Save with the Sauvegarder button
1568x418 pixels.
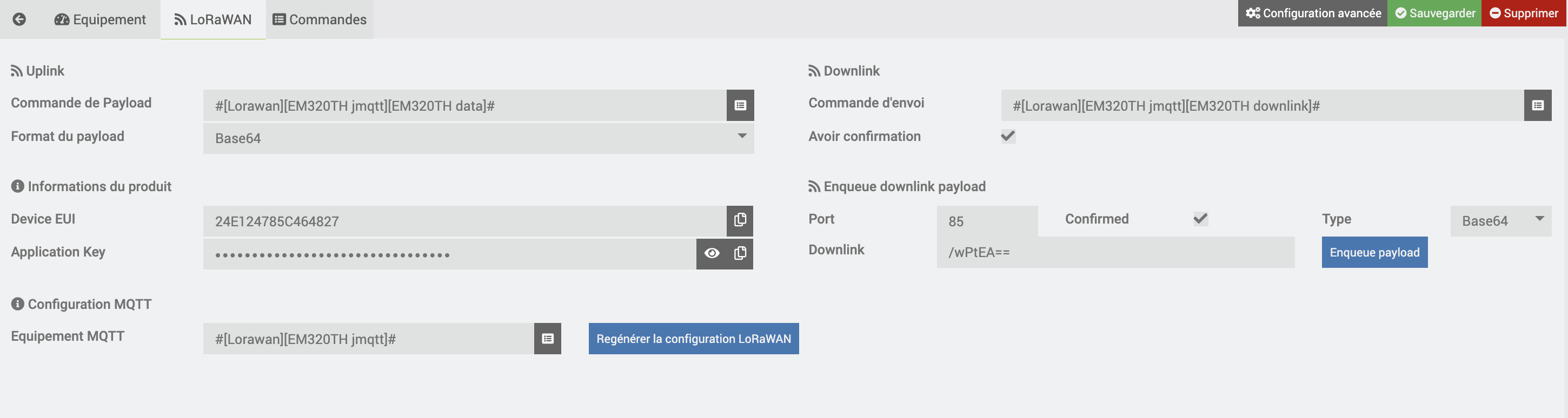tap(1434, 14)
